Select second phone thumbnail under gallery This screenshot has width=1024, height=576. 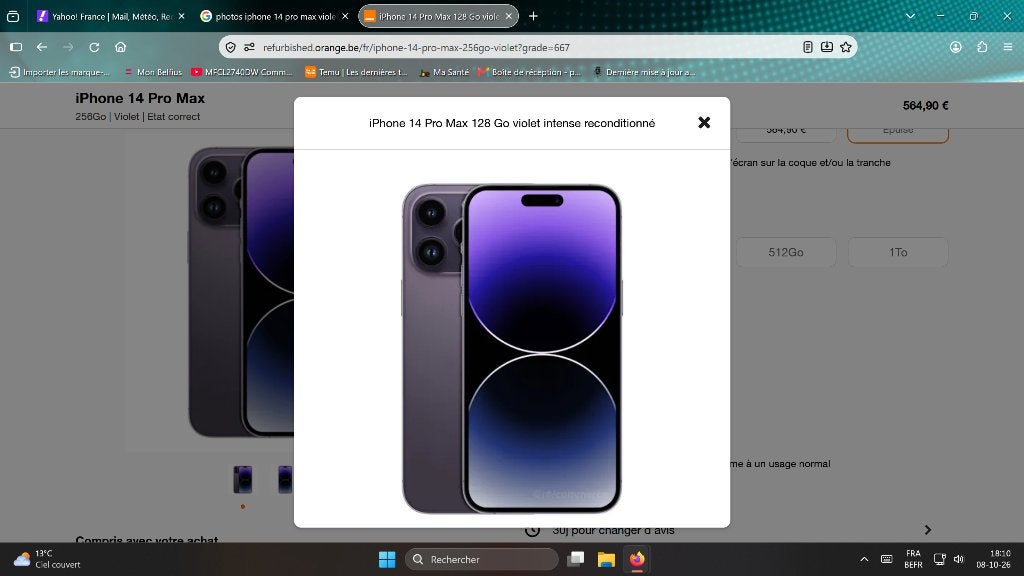[x=285, y=479]
